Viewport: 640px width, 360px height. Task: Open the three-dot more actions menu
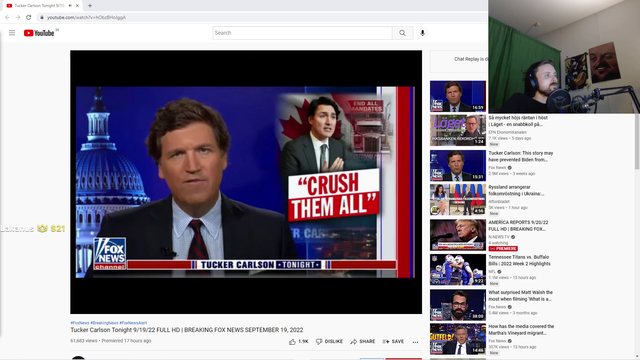pos(415,342)
